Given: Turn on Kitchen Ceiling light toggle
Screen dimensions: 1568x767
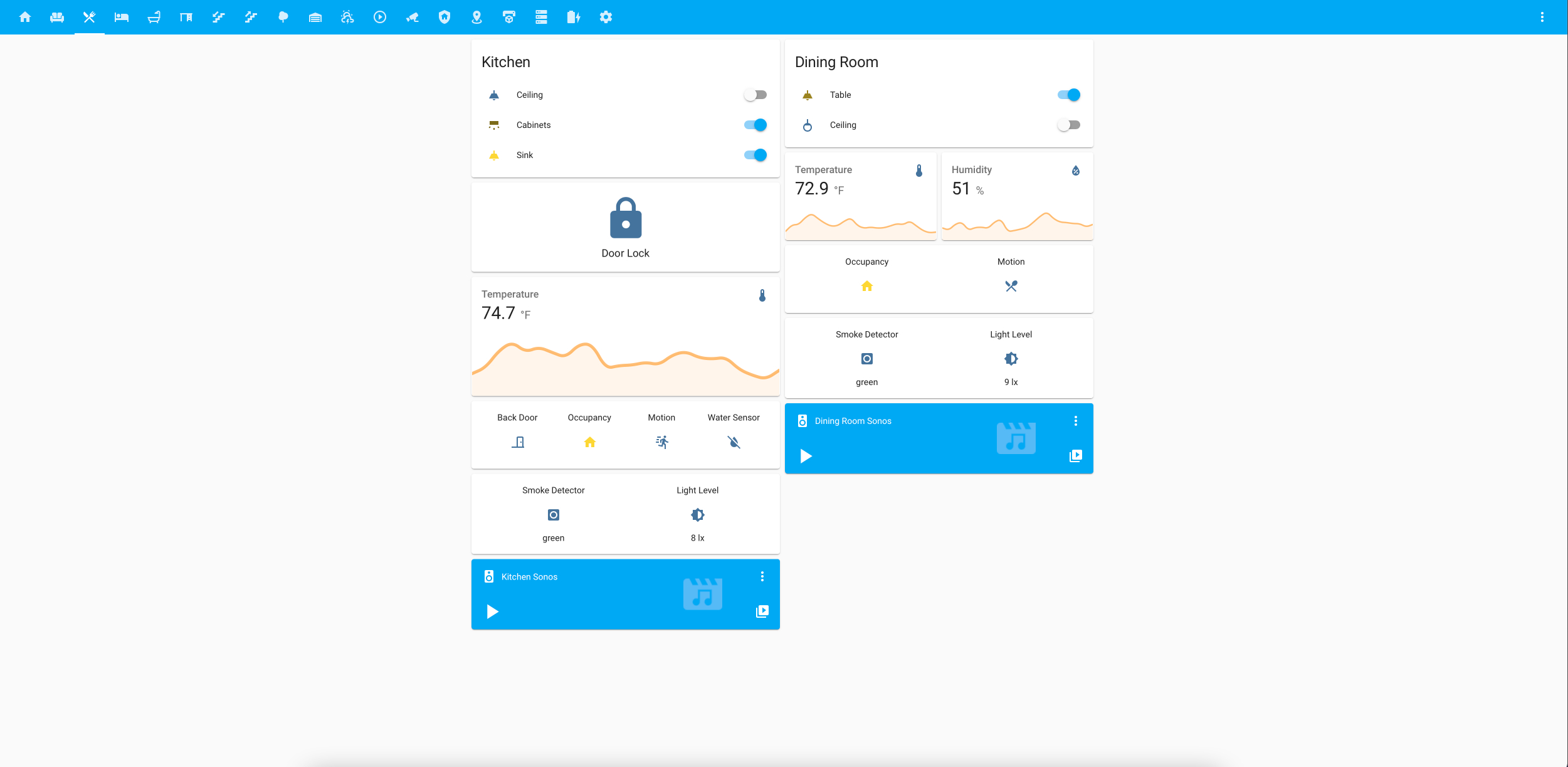Looking at the screenshot, I should click(x=755, y=95).
